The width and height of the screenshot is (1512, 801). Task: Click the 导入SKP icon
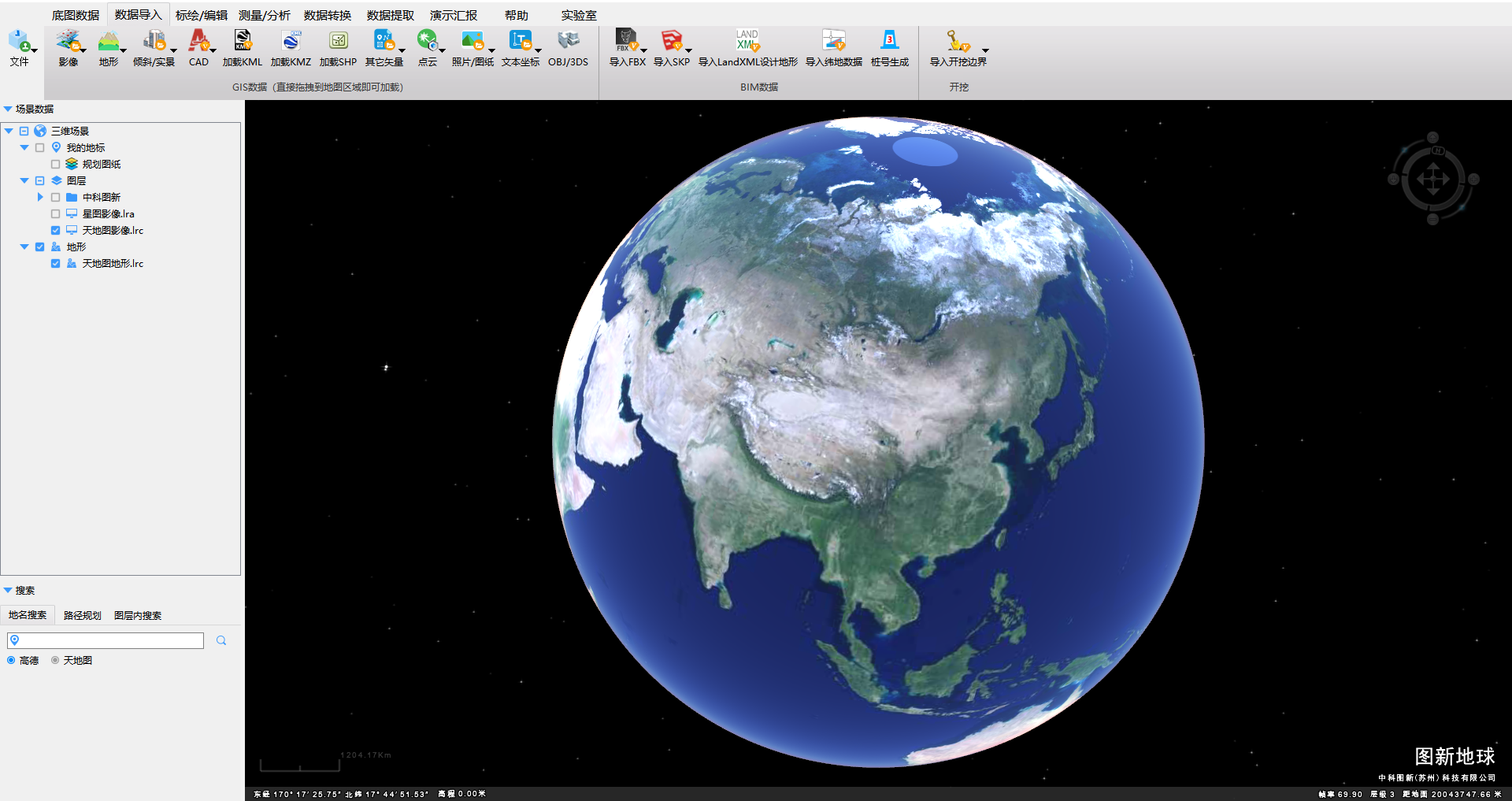click(x=672, y=40)
